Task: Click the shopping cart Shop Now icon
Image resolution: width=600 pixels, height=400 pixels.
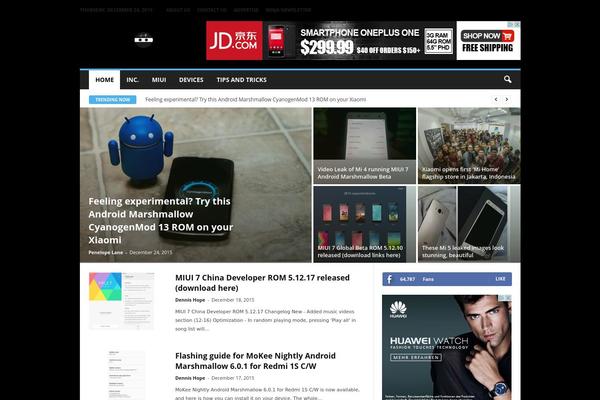Action: point(507,36)
